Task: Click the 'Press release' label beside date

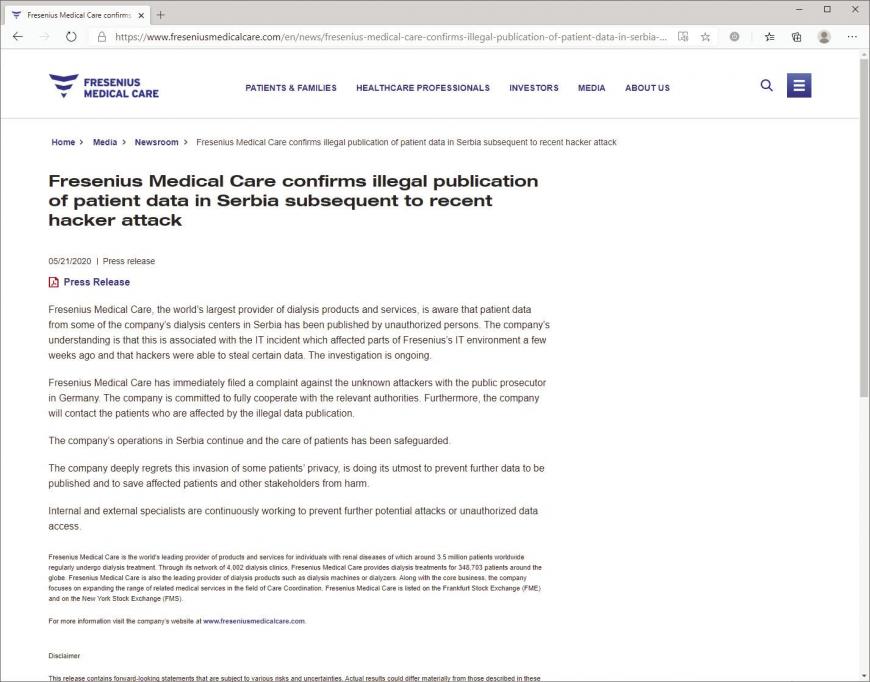Action: 129,261
